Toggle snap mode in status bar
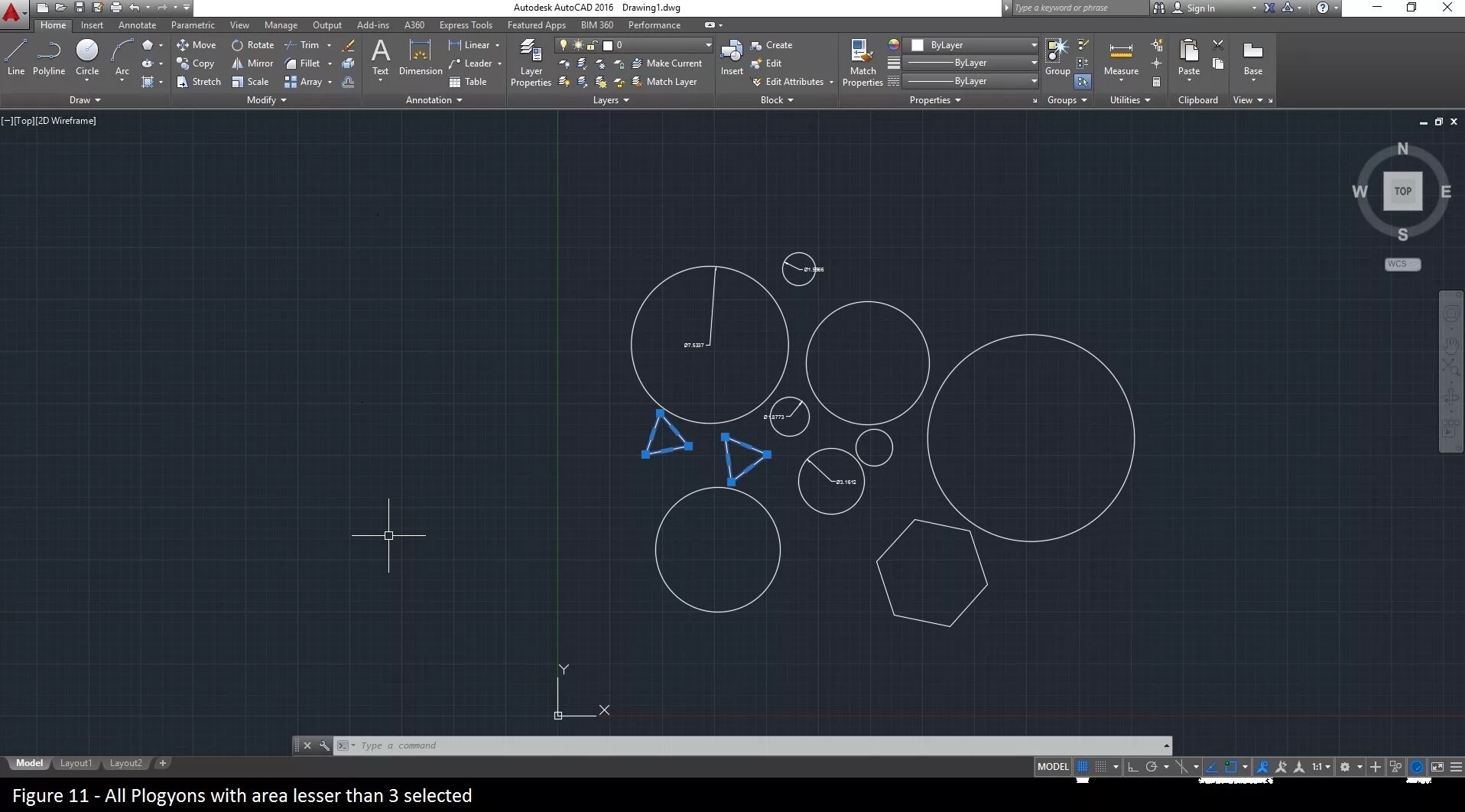 pyautogui.click(x=1101, y=767)
